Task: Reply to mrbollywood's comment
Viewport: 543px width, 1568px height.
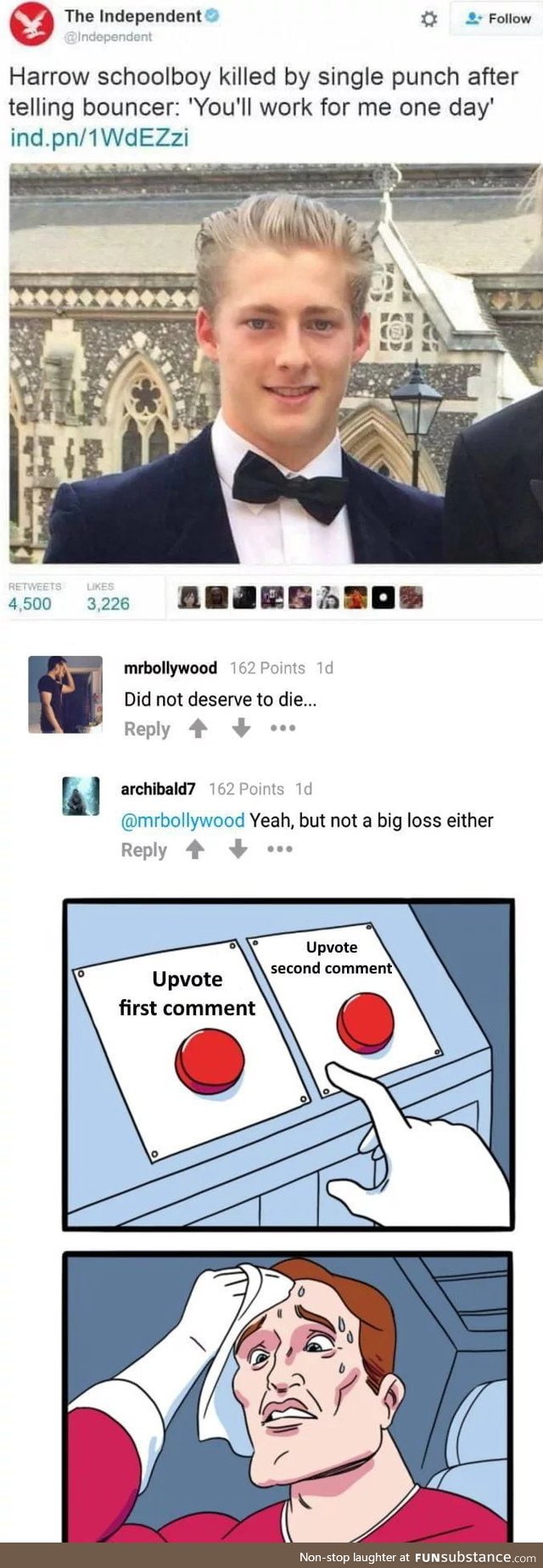Action: pyautogui.click(x=147, y=729)
